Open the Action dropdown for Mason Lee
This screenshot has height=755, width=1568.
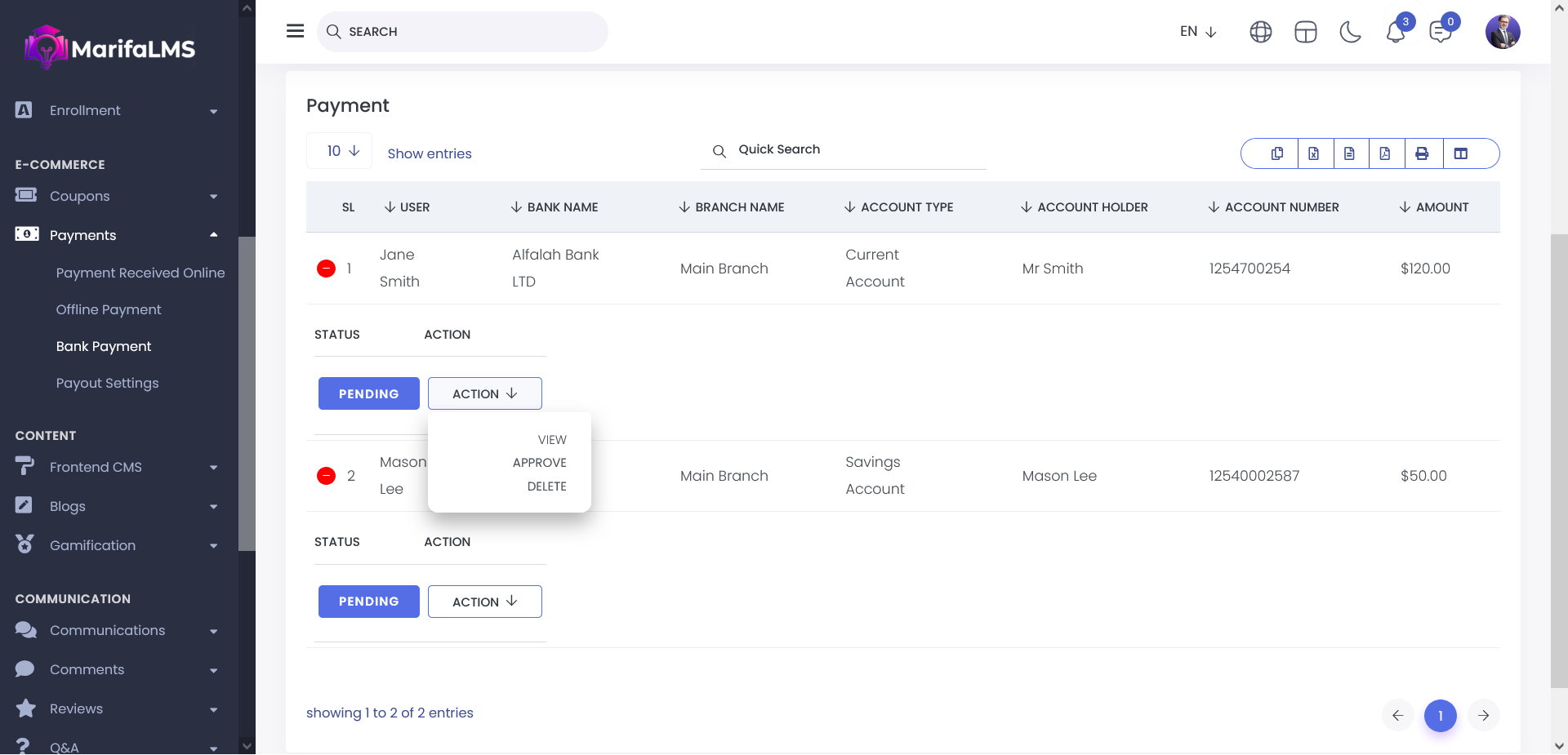click(x=485, y=602)
